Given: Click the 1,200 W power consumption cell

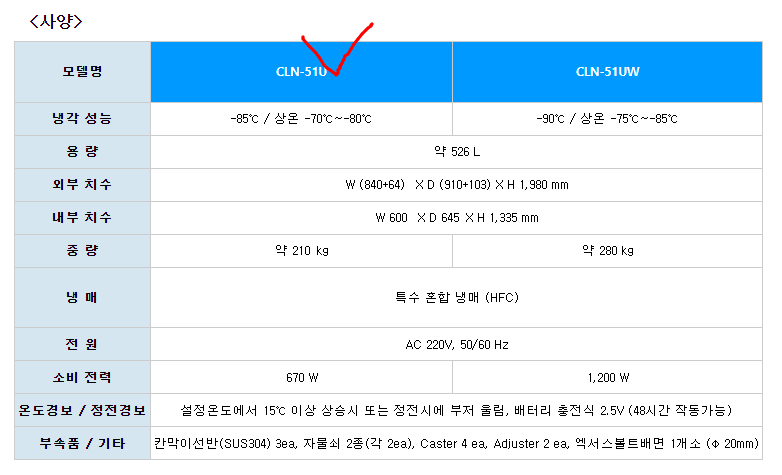Looking at the screenshot, I should click(607, 378).
